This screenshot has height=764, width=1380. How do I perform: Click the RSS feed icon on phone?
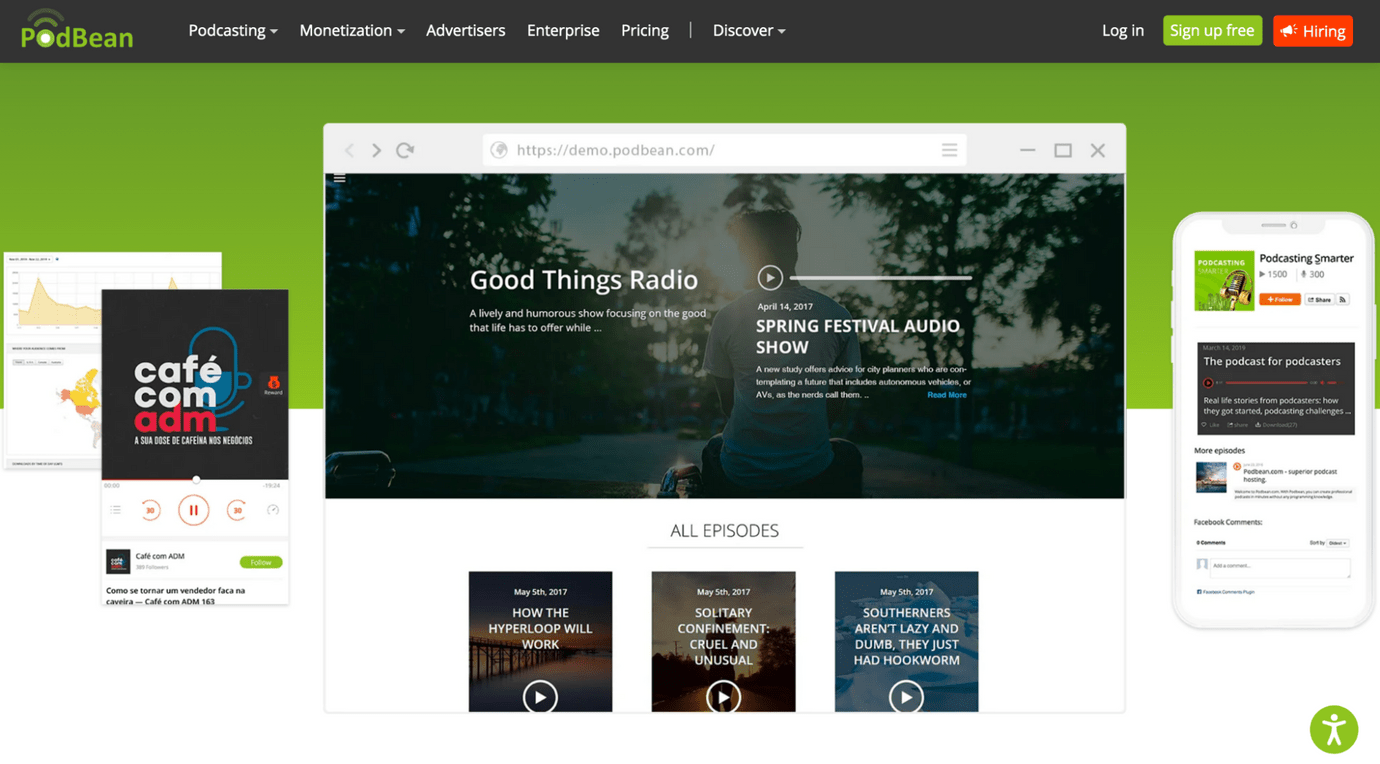click(1343, 299)
